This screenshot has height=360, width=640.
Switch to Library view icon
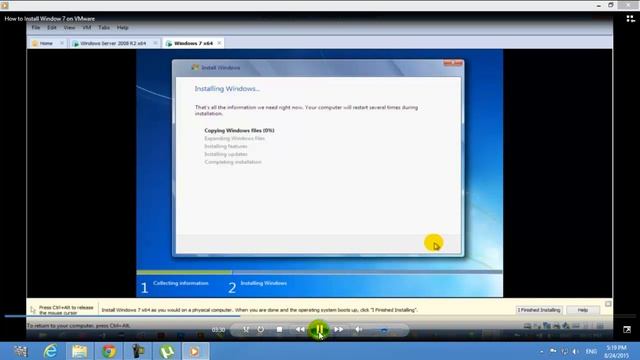pos(630,18)
